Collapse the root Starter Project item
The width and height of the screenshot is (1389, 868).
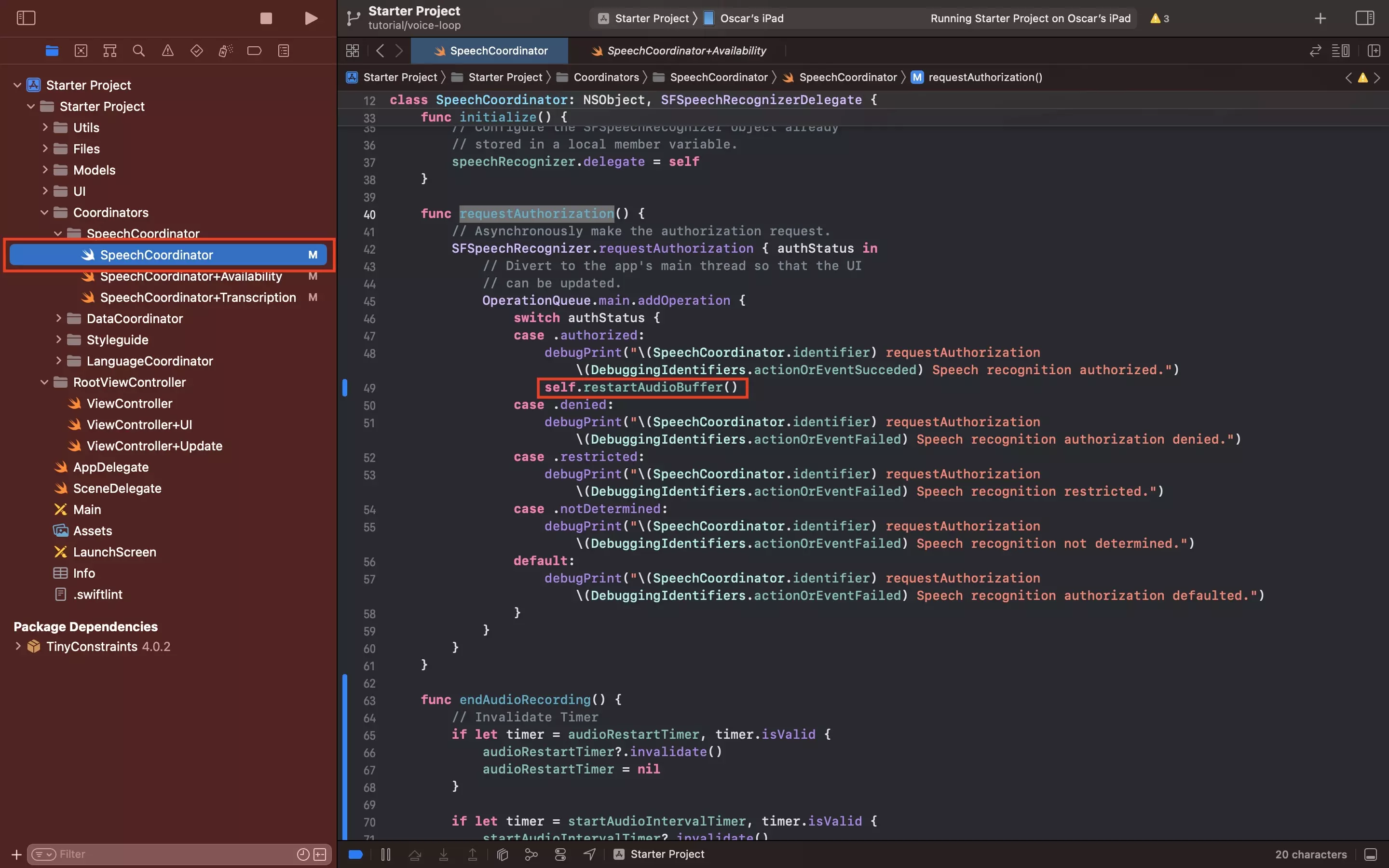tap(17, 85)
